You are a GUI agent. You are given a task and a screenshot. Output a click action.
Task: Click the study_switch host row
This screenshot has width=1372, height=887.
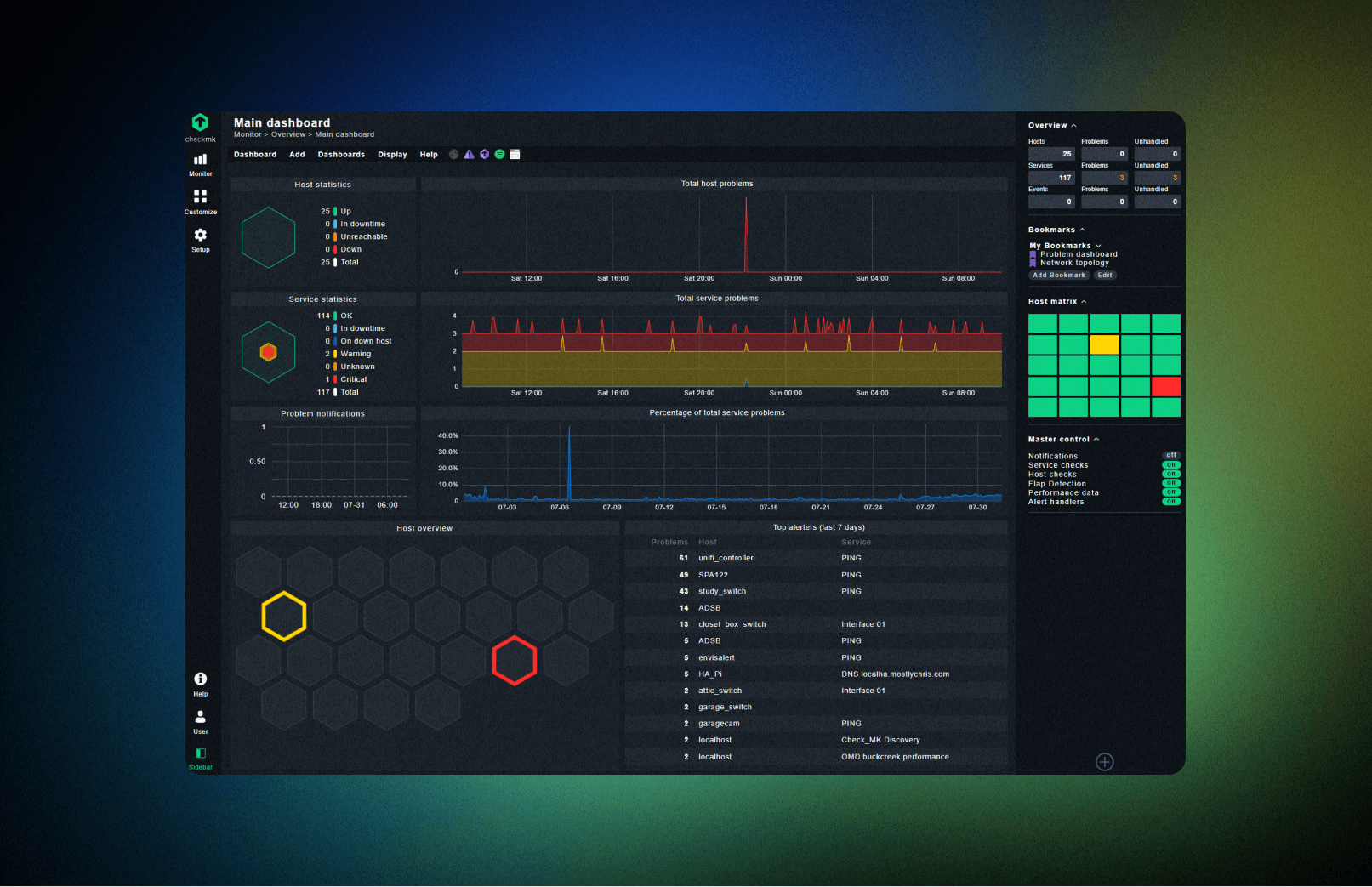click(816, 592)
